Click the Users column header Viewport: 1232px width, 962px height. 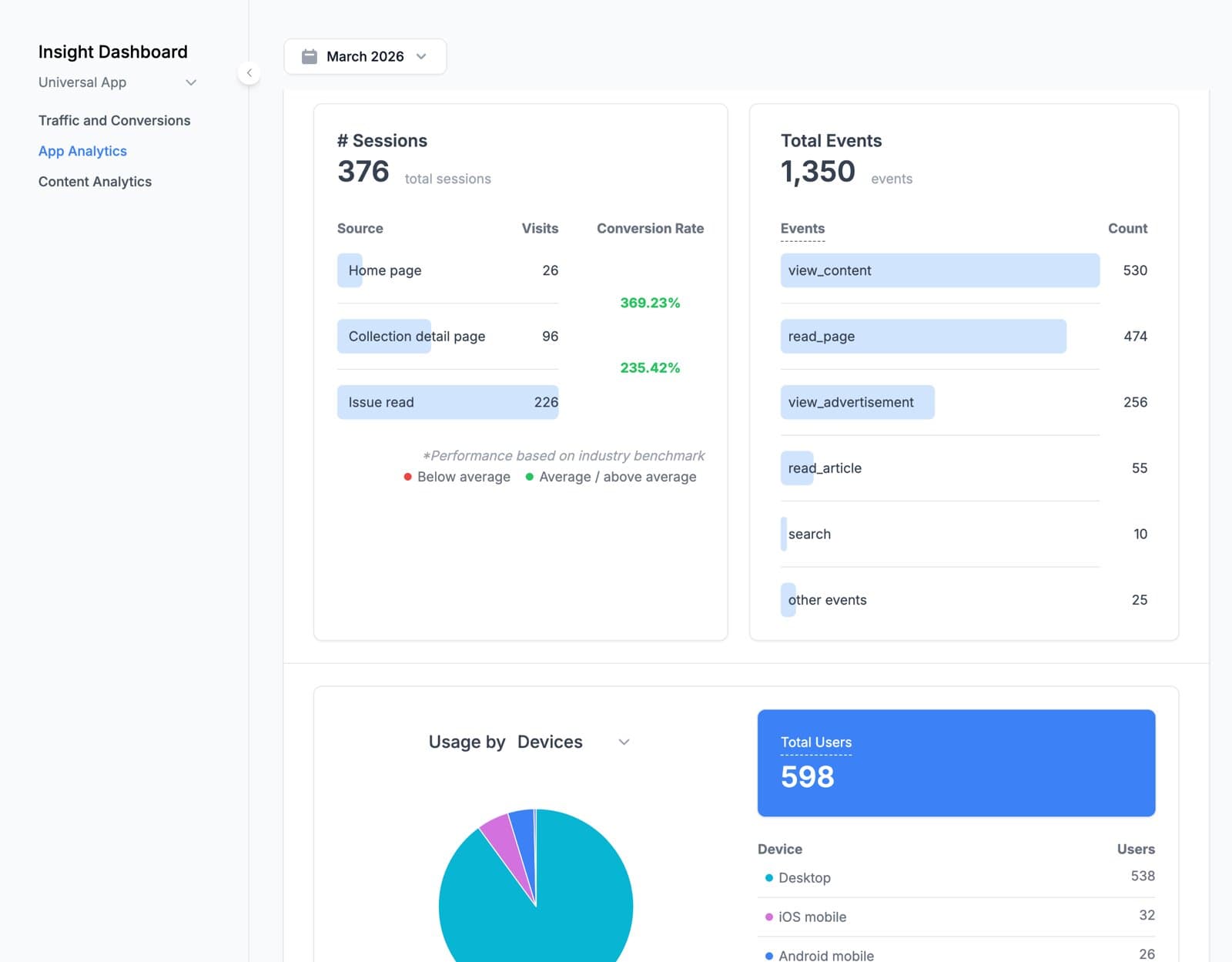pyautogui.click(x=1136, y=849)
